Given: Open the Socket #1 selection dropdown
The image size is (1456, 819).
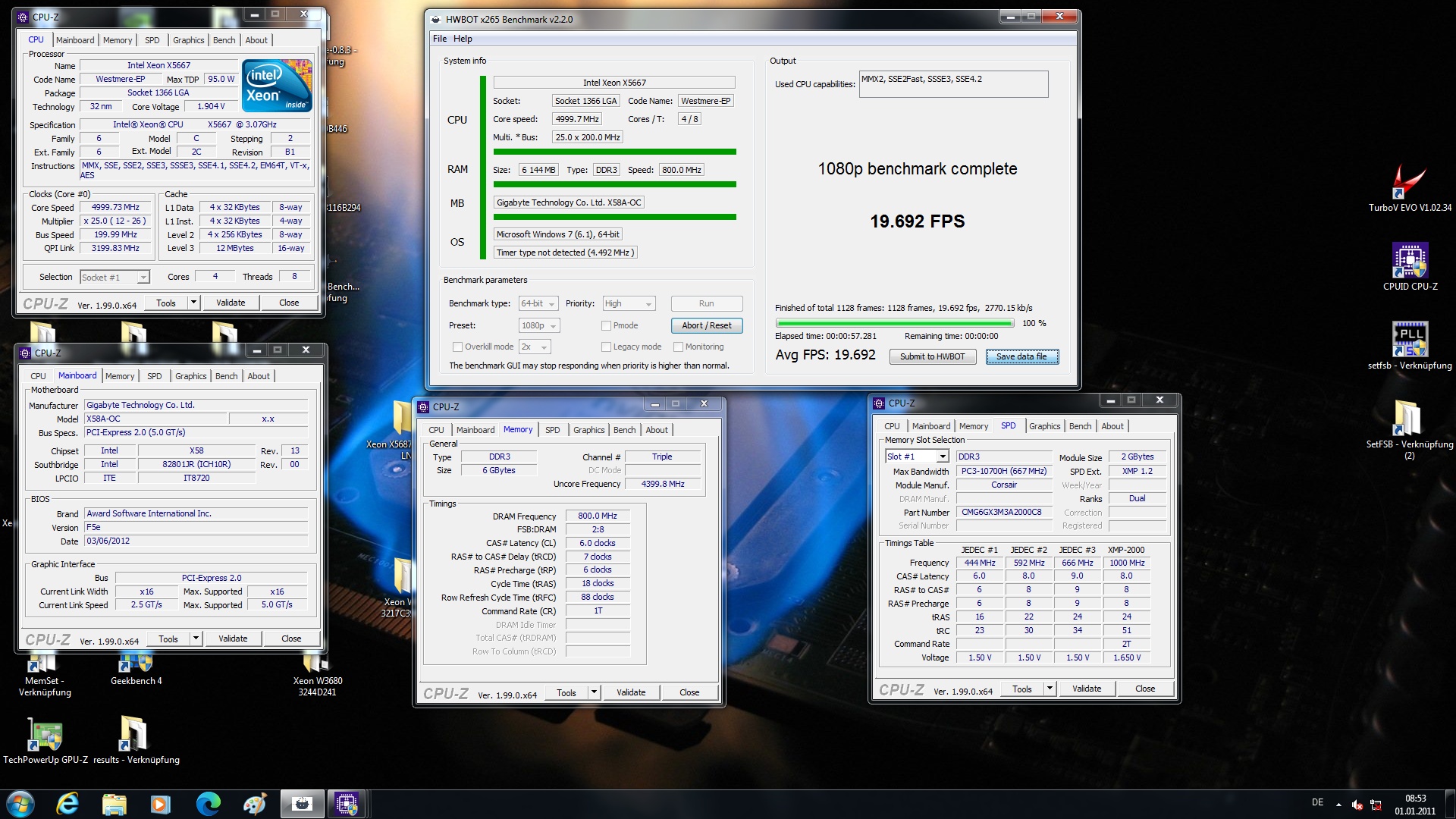Looking at the screenshot, I should point(115,278).
